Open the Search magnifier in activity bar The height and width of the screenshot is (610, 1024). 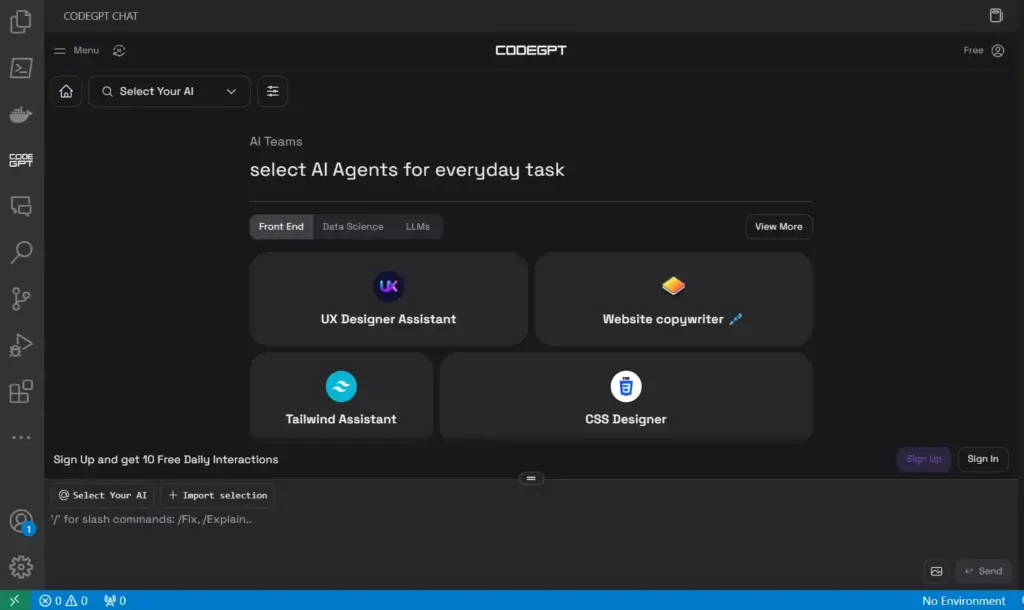point(21,252)
